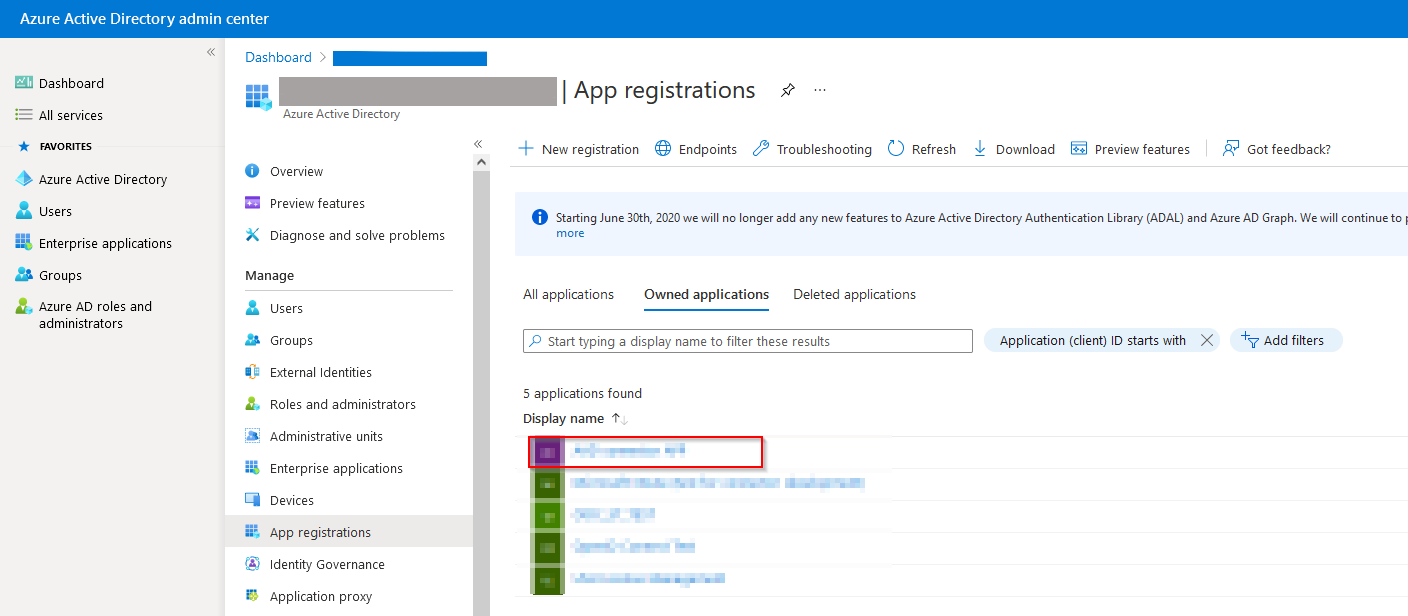
Task: Start a New registration
Action: tap(578, 148)
